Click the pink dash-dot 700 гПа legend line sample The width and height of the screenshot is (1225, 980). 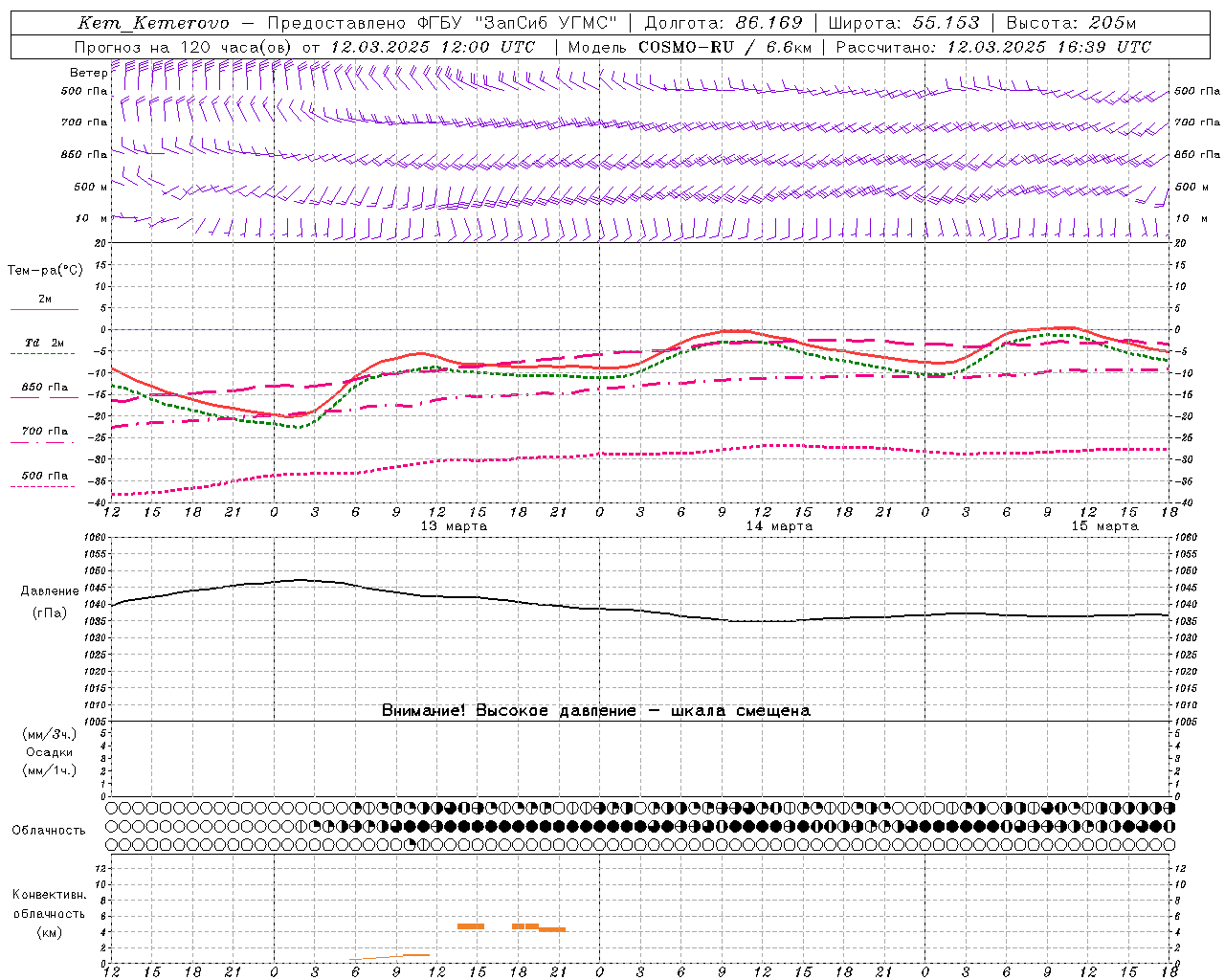pyautogui.click(x=43, y=442)
